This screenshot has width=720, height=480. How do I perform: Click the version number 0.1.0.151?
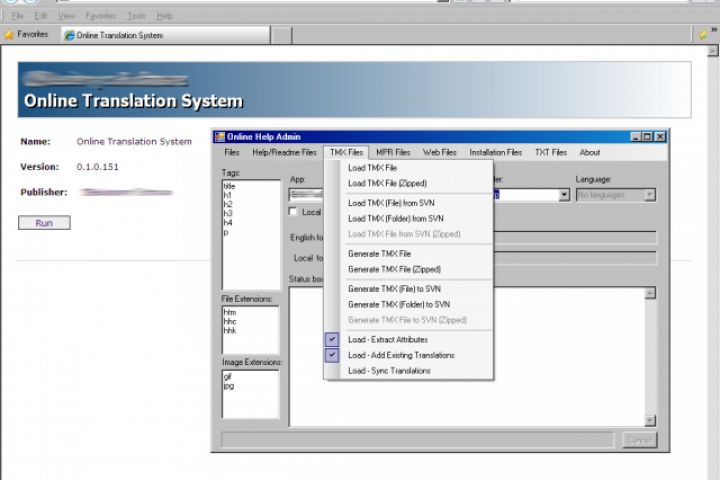click(x=97, y=167)
